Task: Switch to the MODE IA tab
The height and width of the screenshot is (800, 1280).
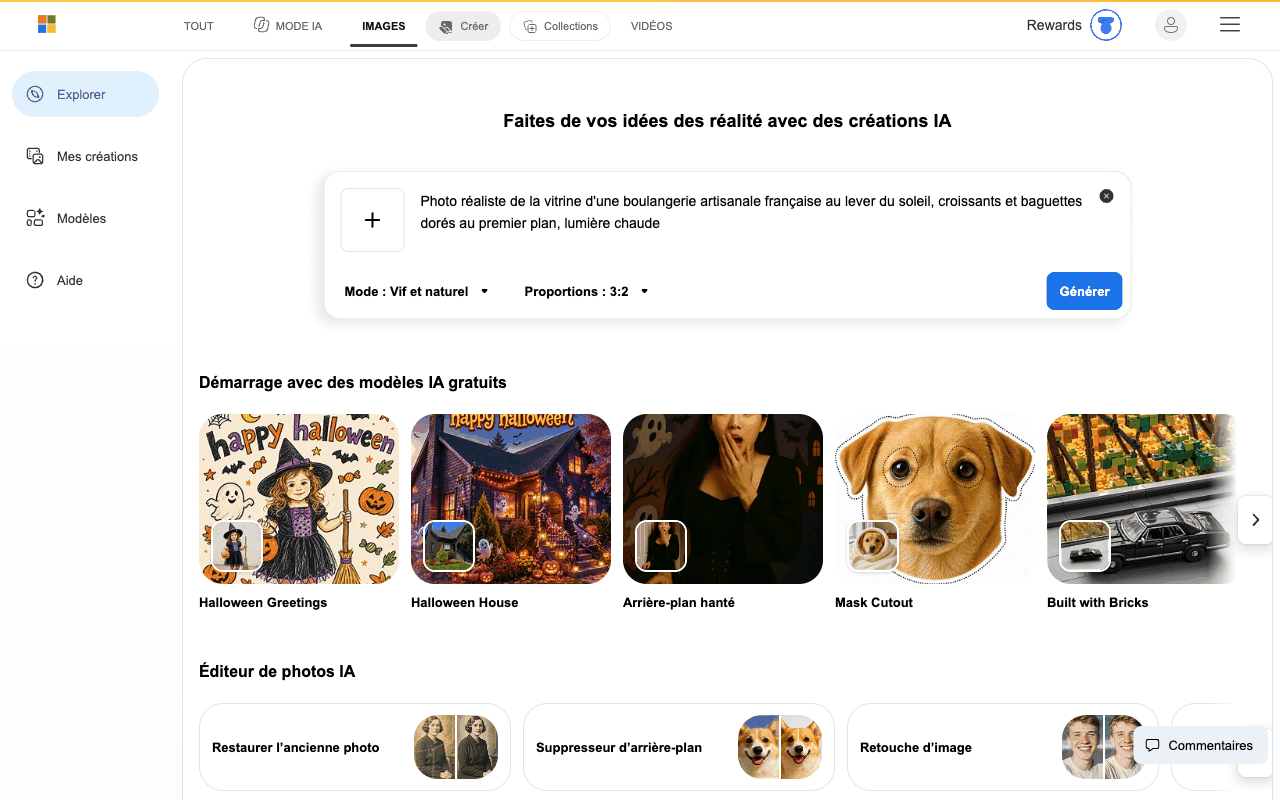Action: 288,26
